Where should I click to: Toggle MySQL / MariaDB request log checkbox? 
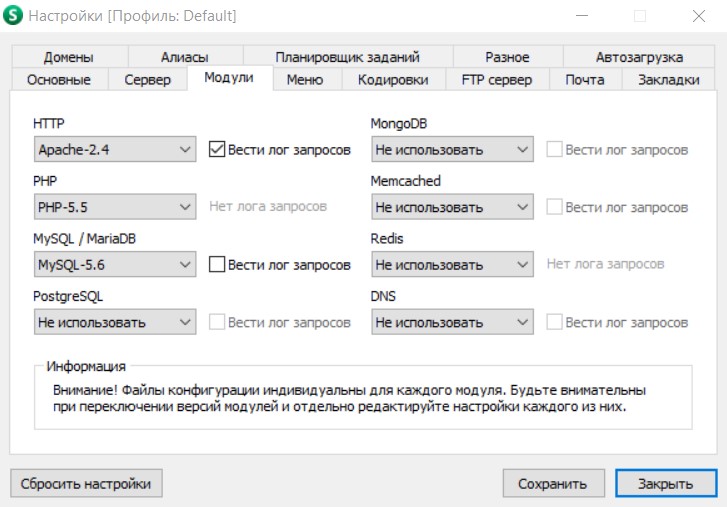[x=217, y=265]
